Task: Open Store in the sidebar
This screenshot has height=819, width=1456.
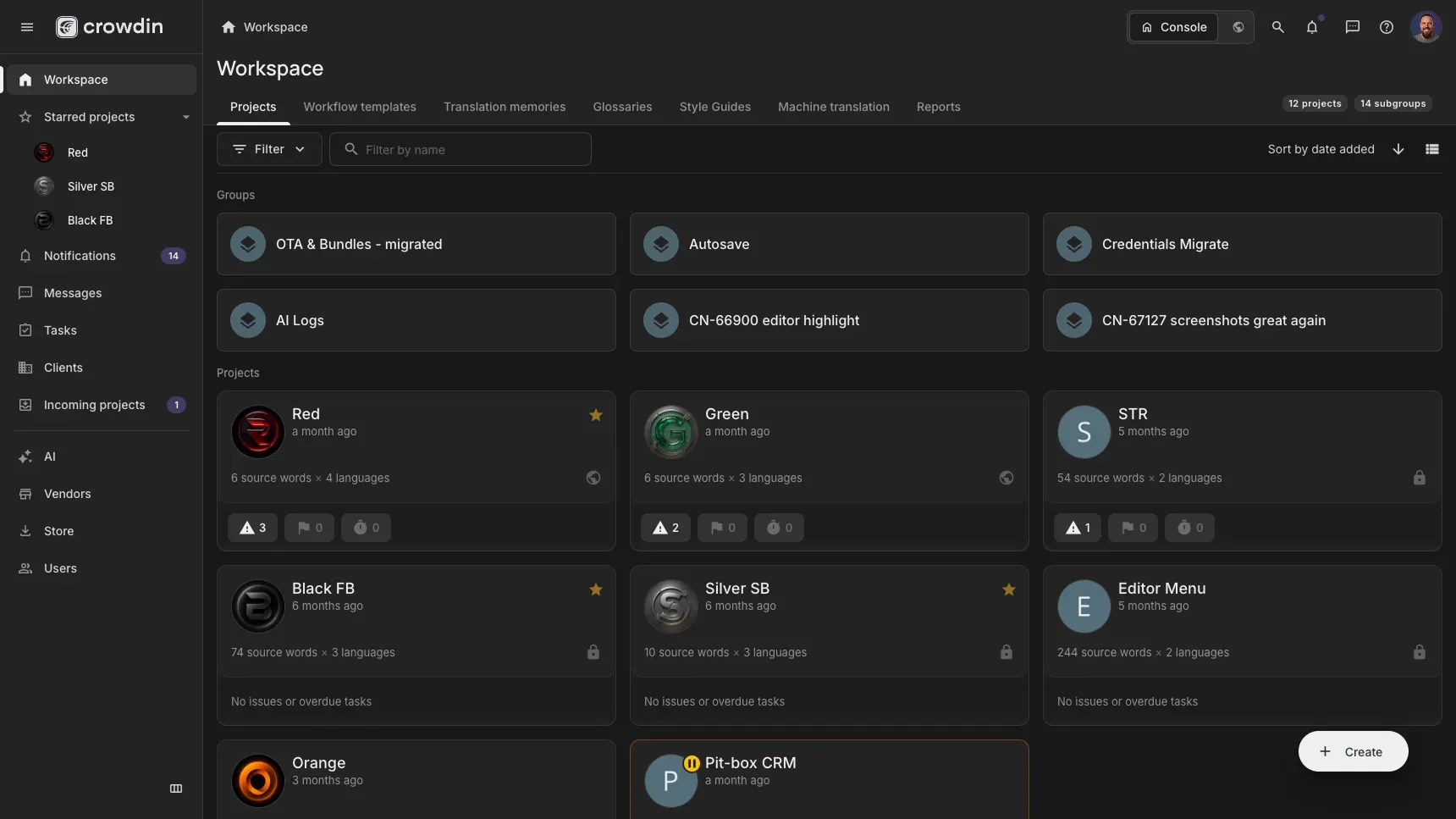Action: (100, 531)
